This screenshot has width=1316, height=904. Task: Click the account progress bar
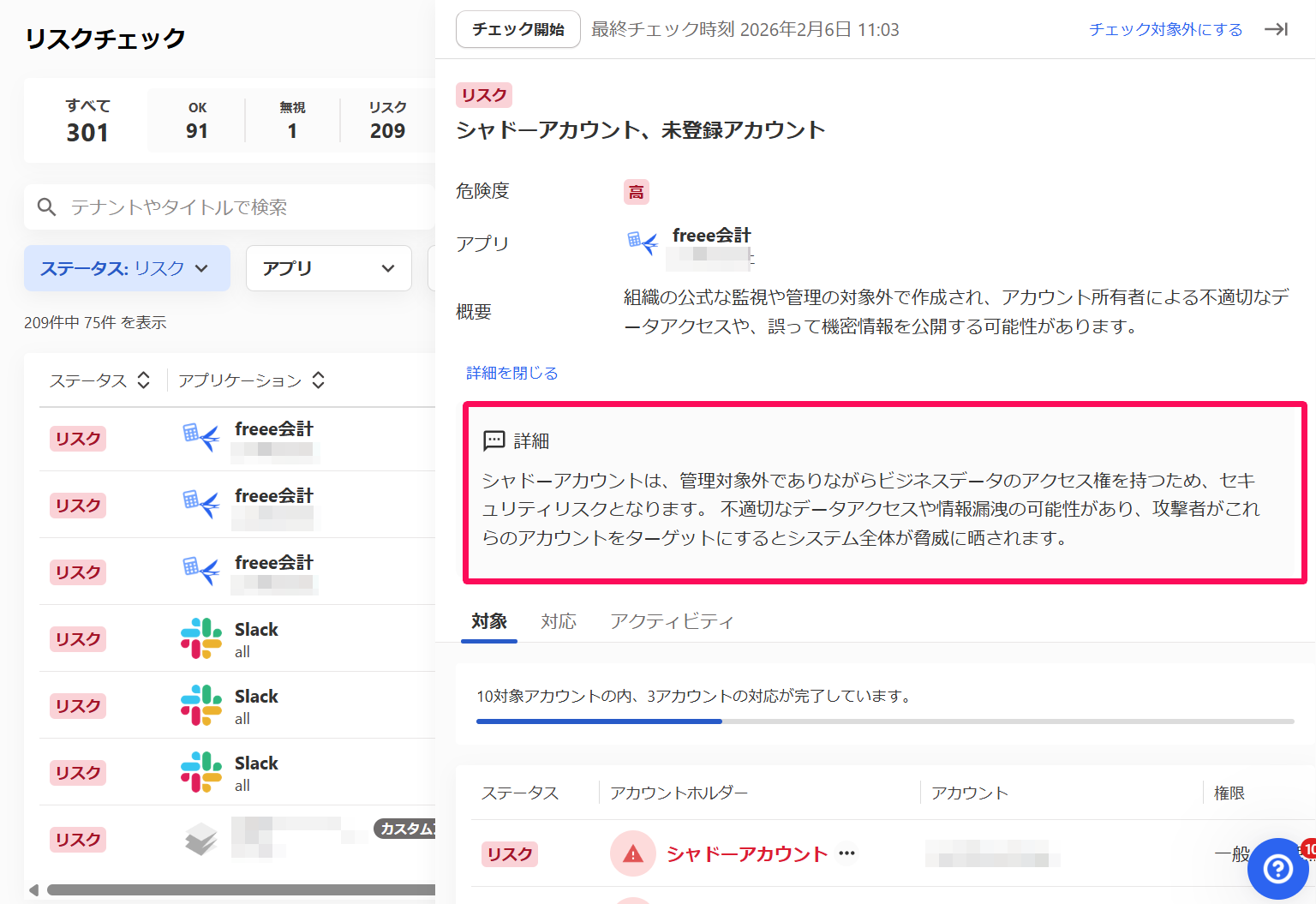[x=885, y=721]
